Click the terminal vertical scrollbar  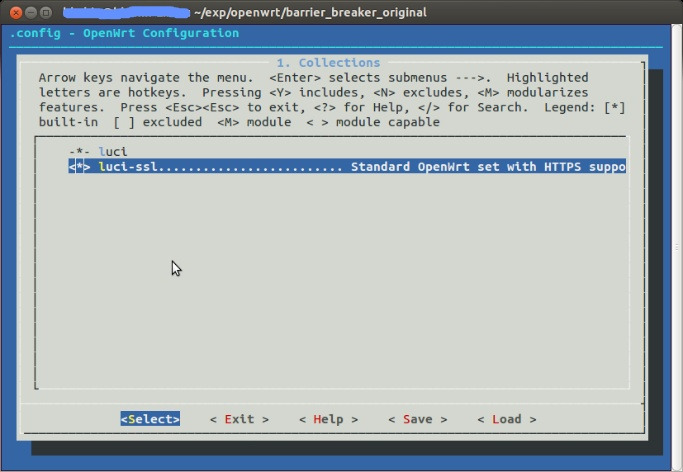676,247
